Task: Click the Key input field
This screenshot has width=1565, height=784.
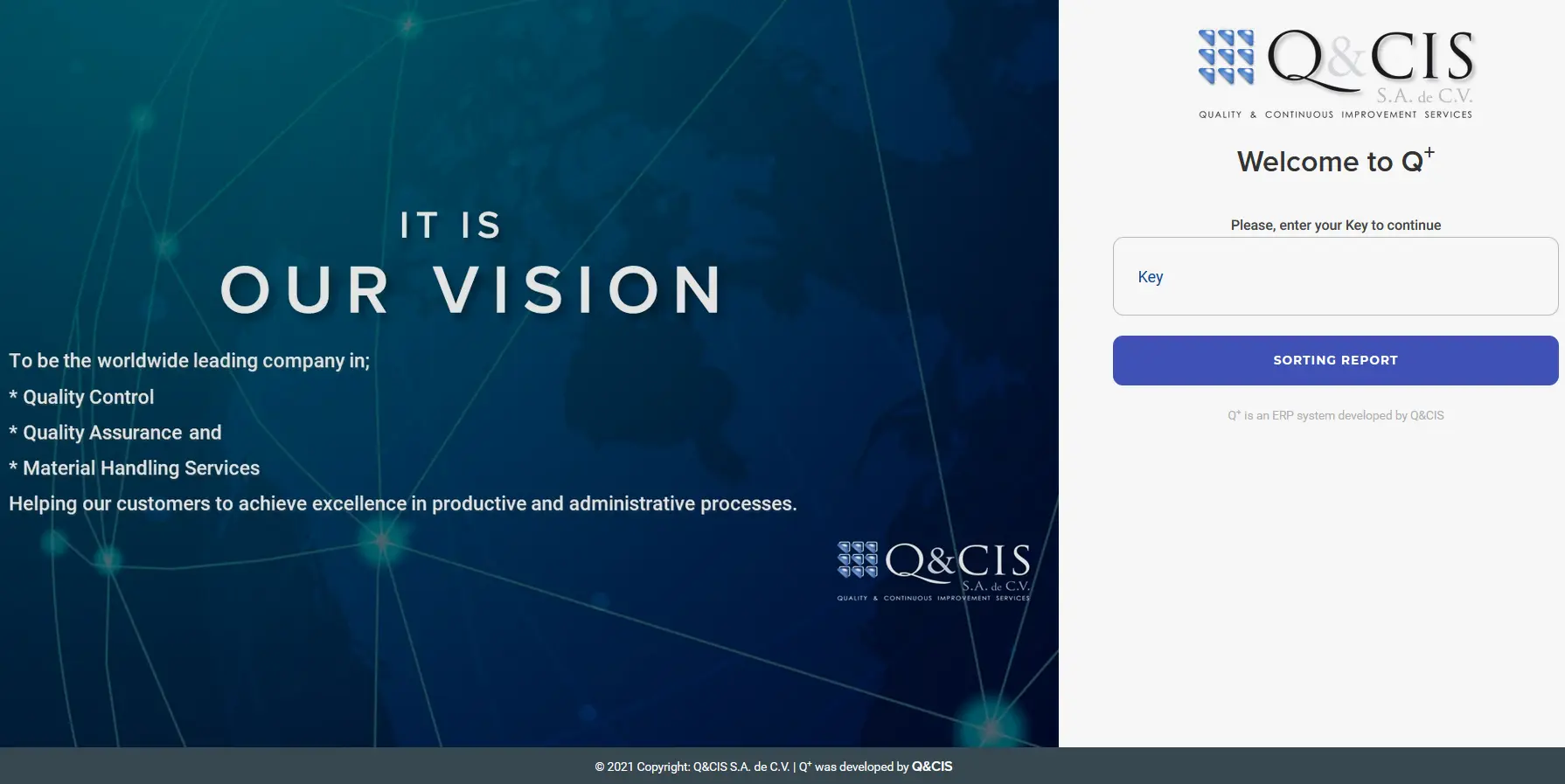Action: [x=1335, y=276]
